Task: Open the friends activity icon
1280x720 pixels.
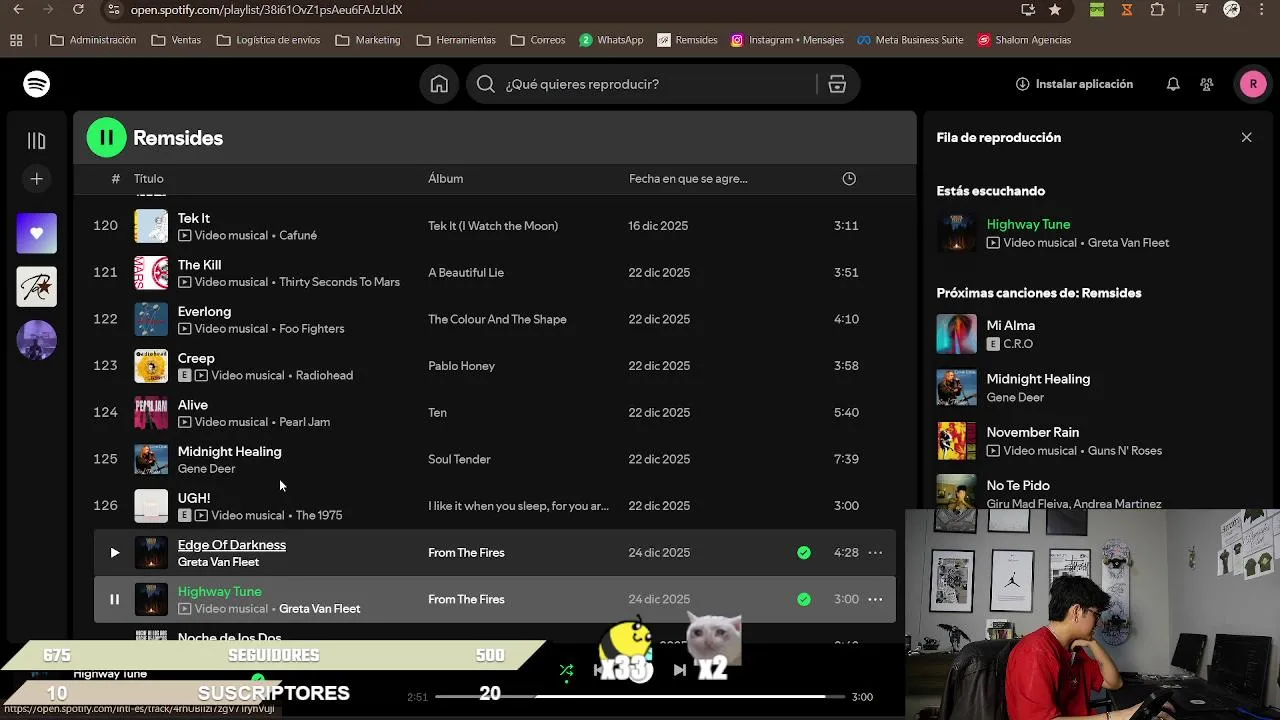Action: 1207,84
